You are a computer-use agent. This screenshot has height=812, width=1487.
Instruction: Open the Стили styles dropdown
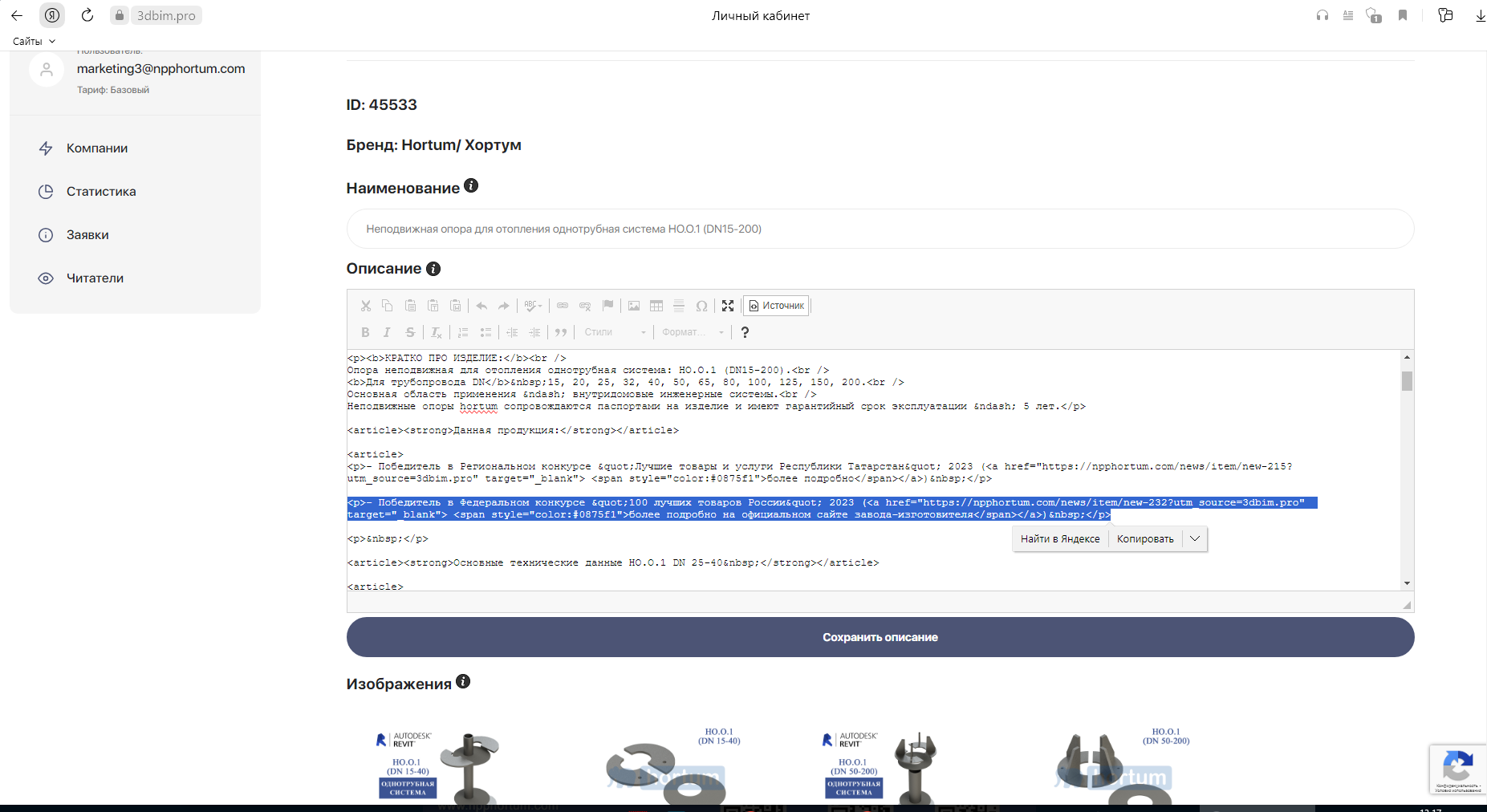point(615,332)
